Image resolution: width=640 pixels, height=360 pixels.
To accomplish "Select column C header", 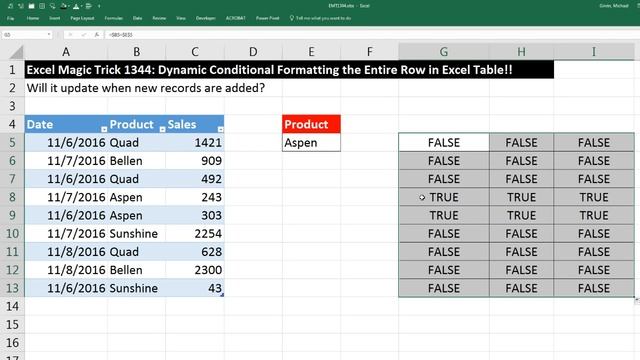I will 195,52.
